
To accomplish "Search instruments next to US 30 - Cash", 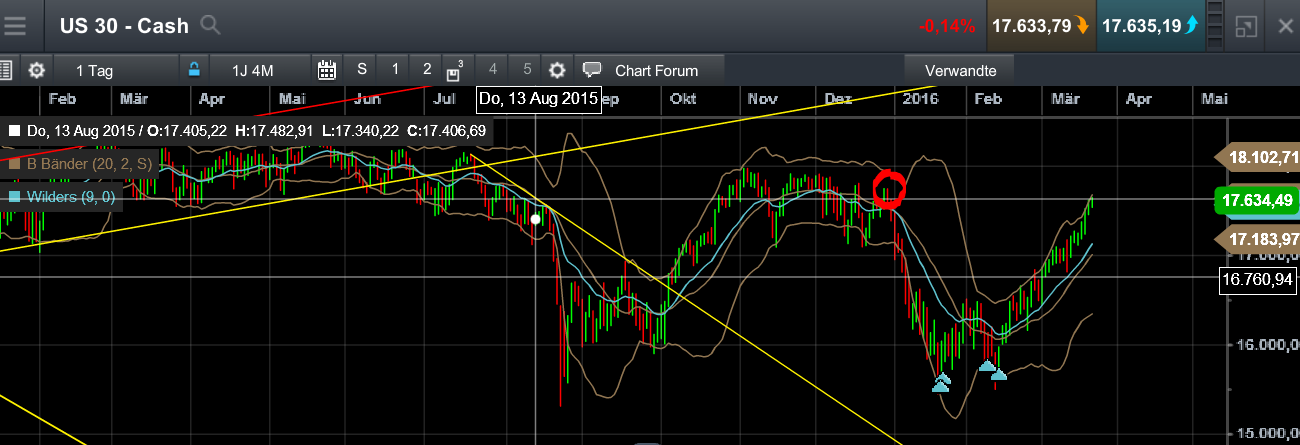I will point(210,25).
